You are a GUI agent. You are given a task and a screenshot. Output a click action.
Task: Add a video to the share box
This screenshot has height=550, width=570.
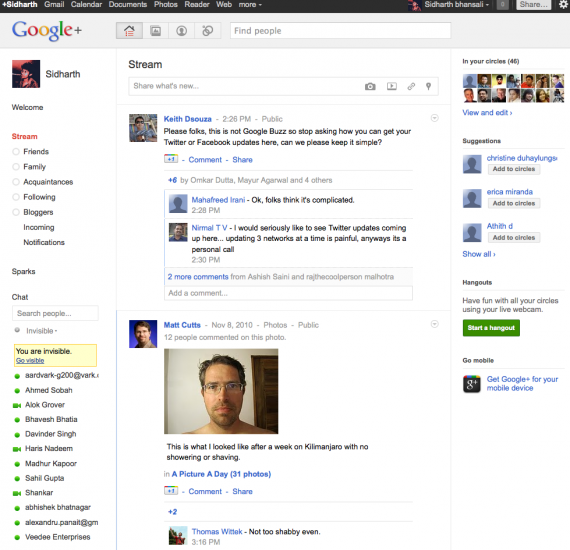392,86
